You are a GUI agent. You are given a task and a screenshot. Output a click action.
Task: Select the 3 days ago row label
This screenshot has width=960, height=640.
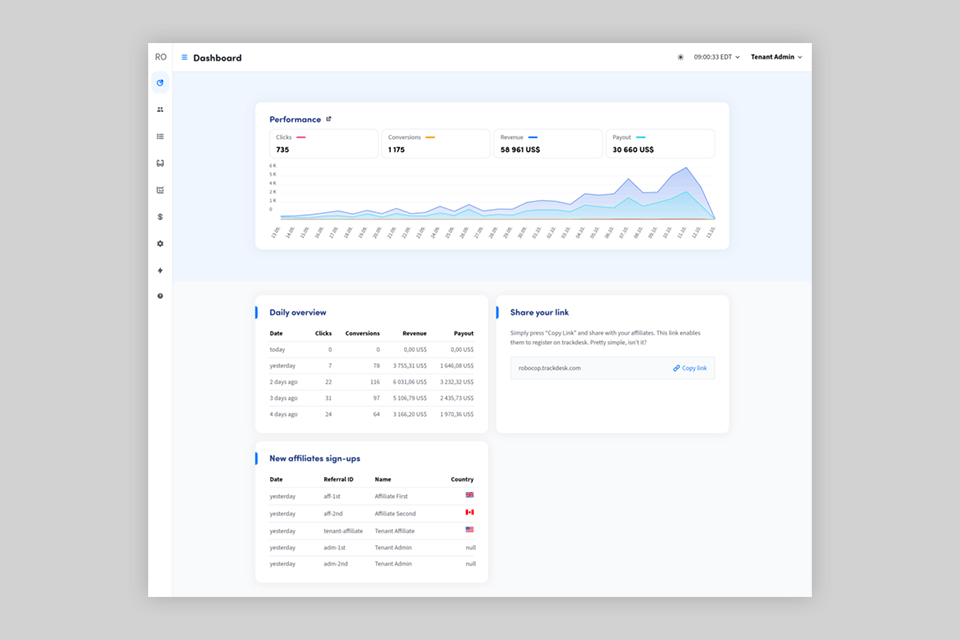(283, 398)
